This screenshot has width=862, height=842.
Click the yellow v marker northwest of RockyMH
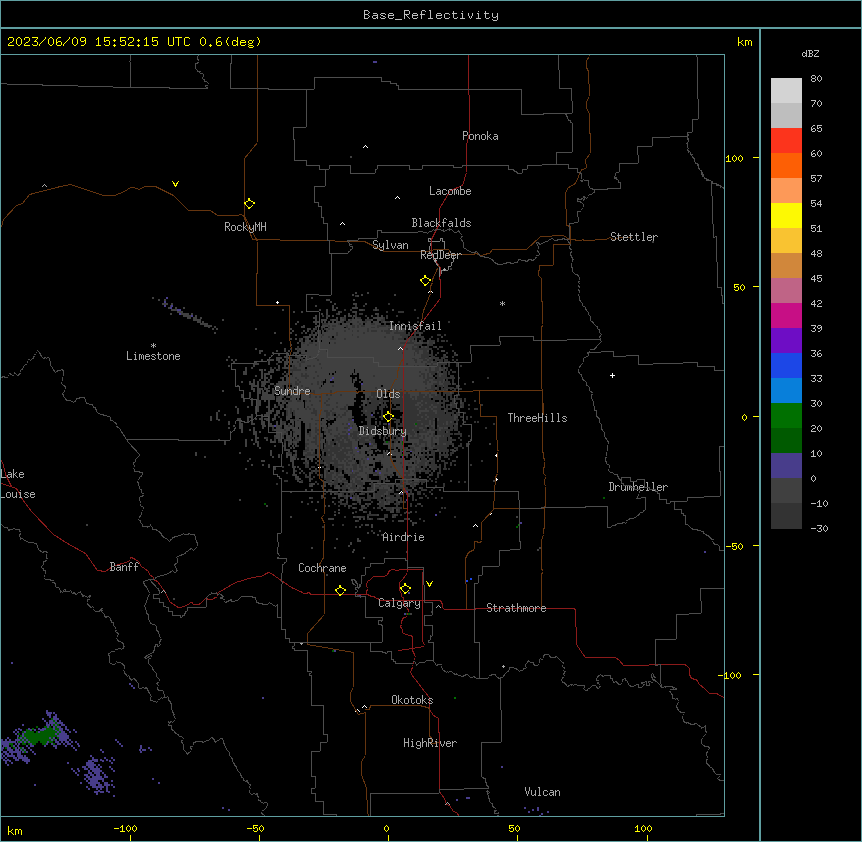coord(175,184)
